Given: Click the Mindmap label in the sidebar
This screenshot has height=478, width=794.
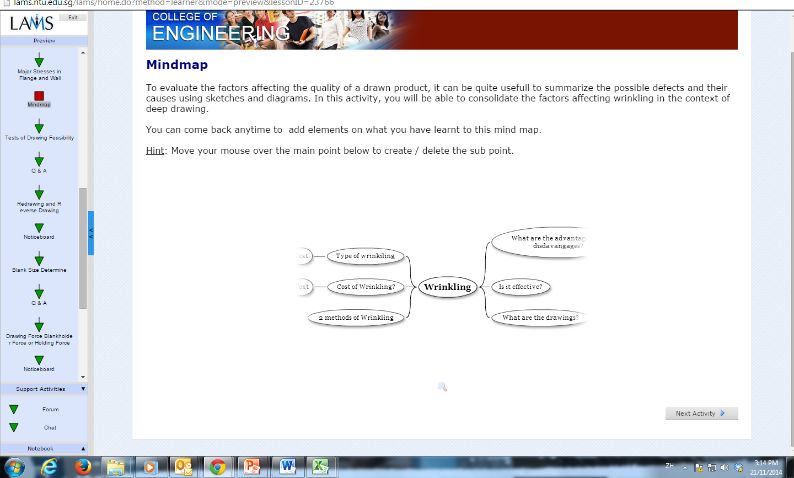Looking at the screenshot, I should pos(39,104).
